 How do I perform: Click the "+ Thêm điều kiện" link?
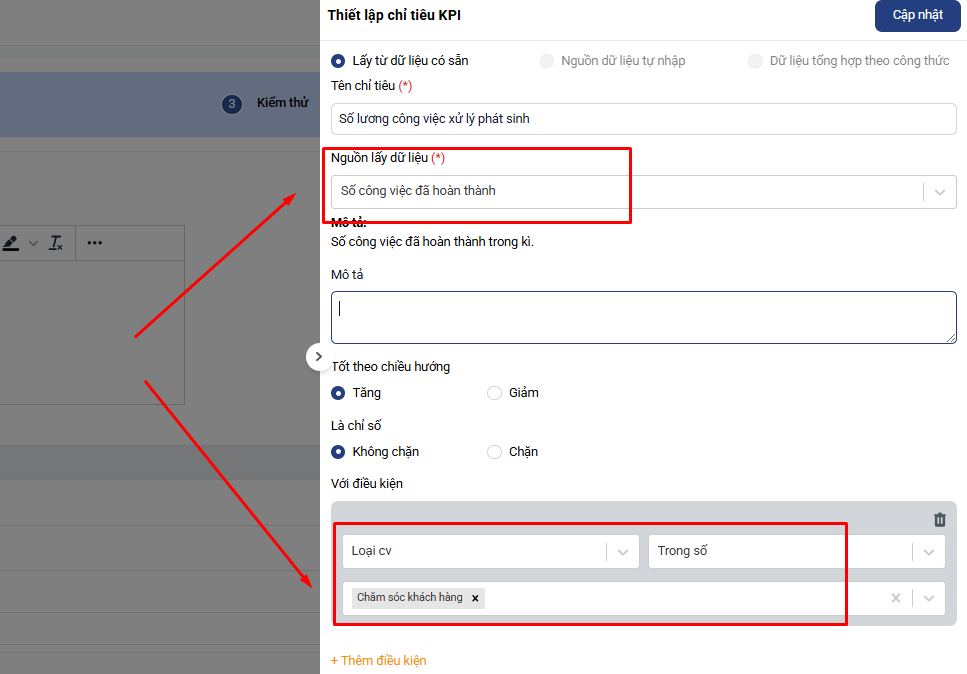tap(378, 661)
